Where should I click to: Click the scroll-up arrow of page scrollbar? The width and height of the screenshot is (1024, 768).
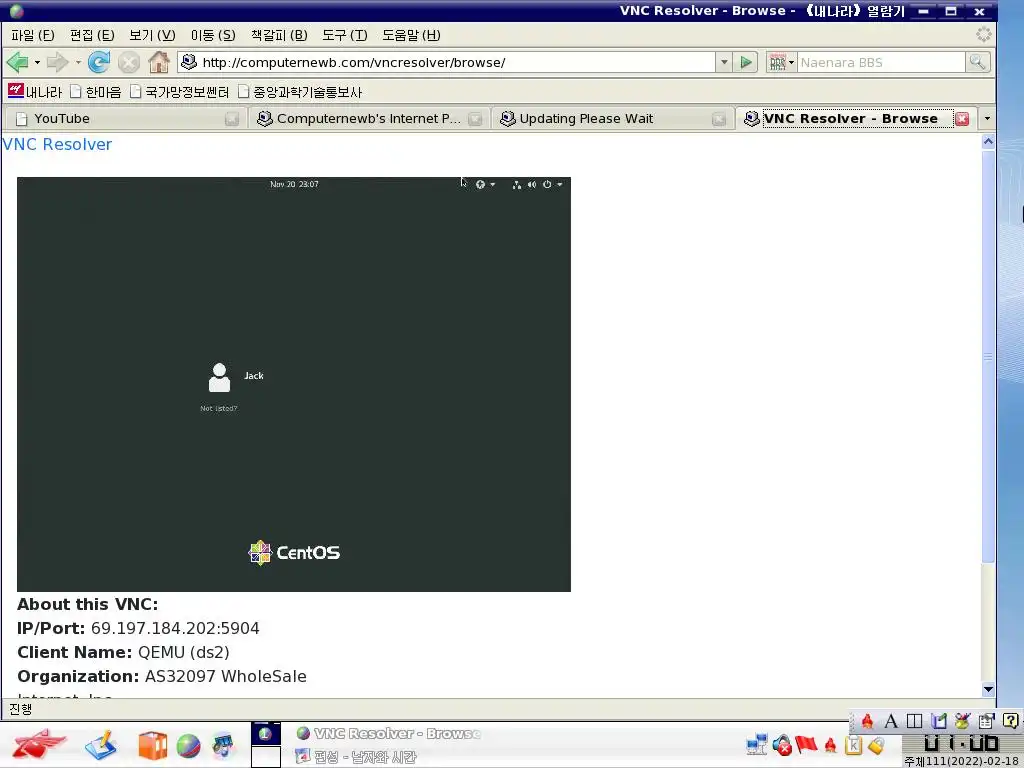988,141
